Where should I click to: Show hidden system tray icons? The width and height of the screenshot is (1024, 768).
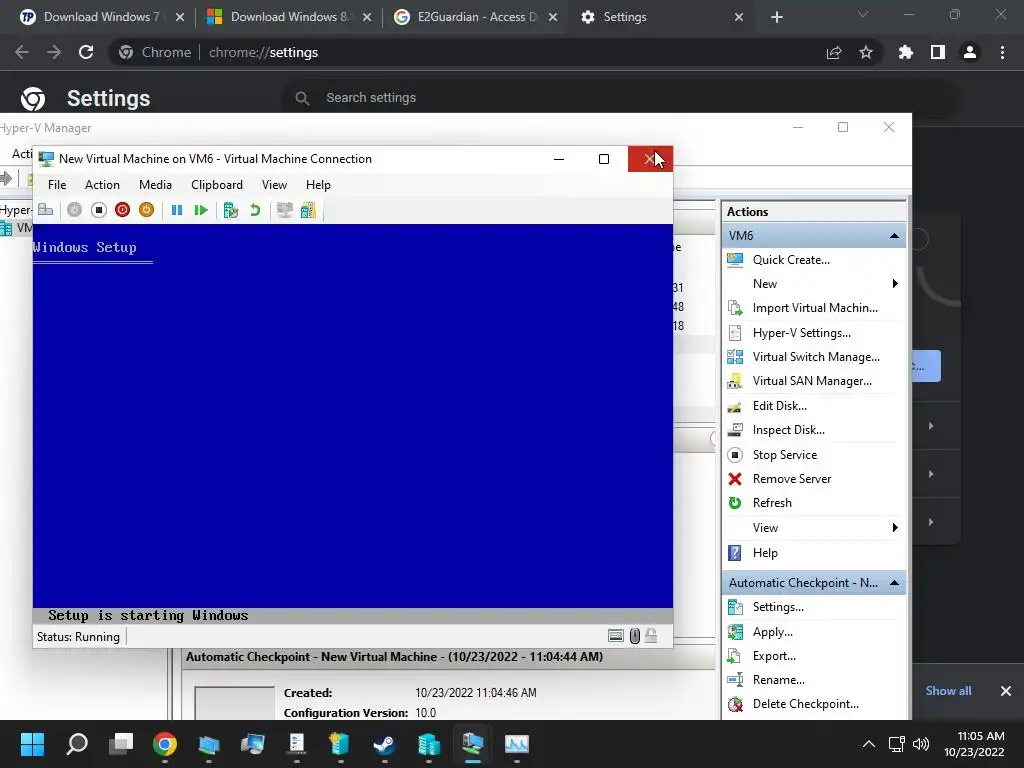click(869, 744)
